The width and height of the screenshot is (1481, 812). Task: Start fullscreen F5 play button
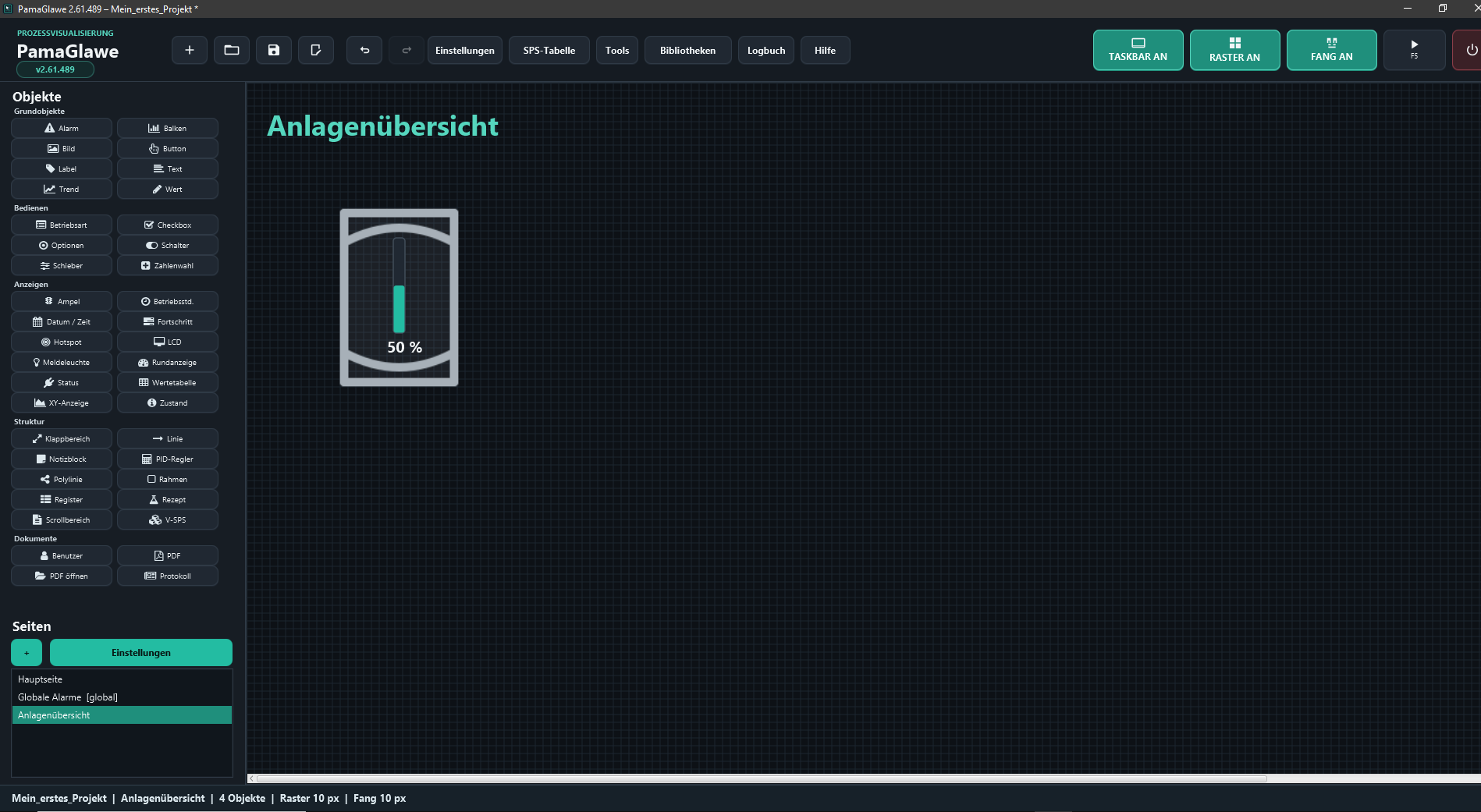click(x=1414, y=50)
